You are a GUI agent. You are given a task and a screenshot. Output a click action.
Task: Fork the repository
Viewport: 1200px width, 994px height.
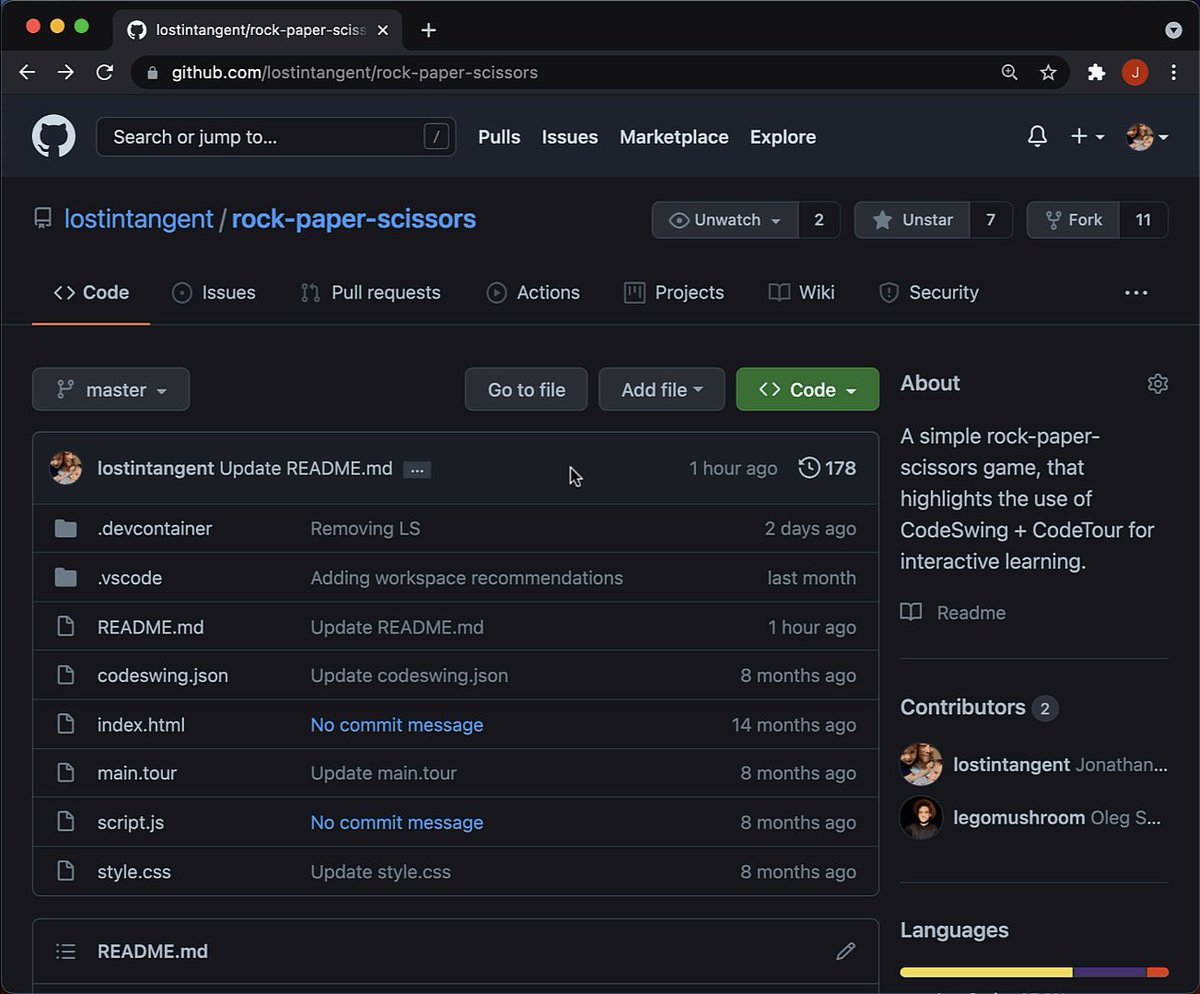(1073, 220)
